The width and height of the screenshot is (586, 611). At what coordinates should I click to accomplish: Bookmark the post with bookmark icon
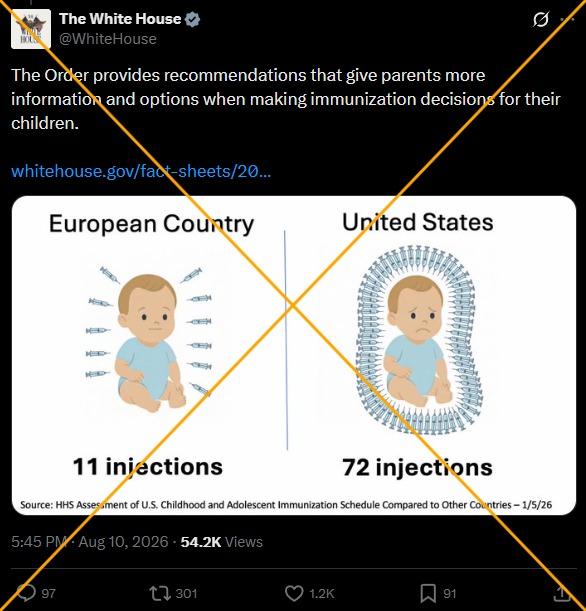[428, 593]
